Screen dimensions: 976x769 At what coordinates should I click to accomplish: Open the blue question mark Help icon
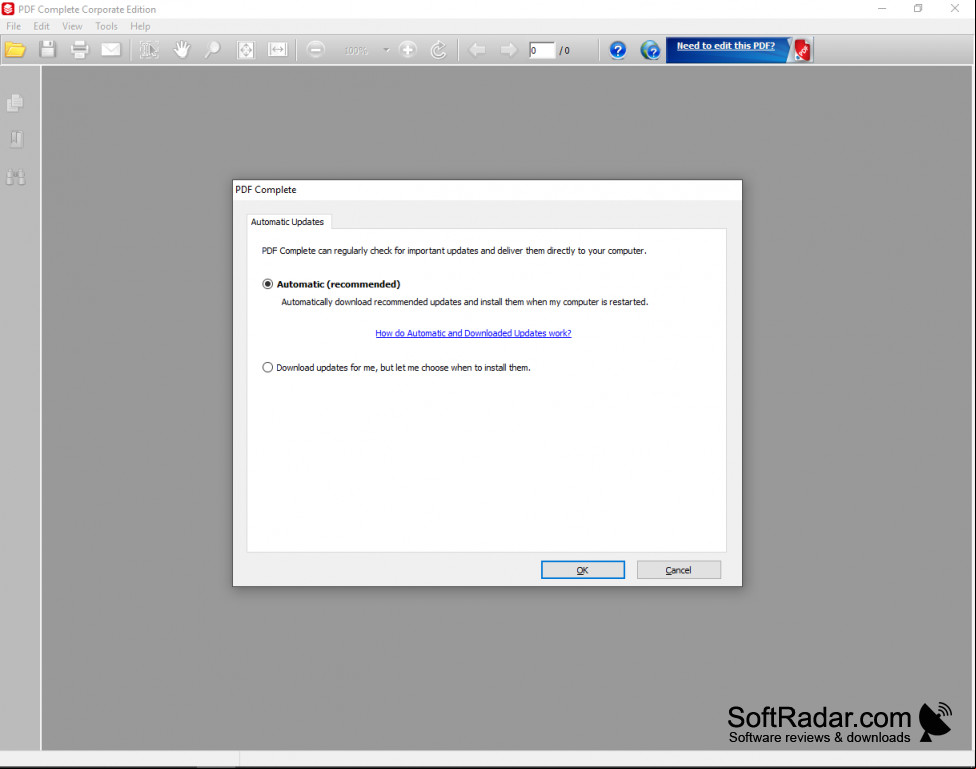click(617, 50)
